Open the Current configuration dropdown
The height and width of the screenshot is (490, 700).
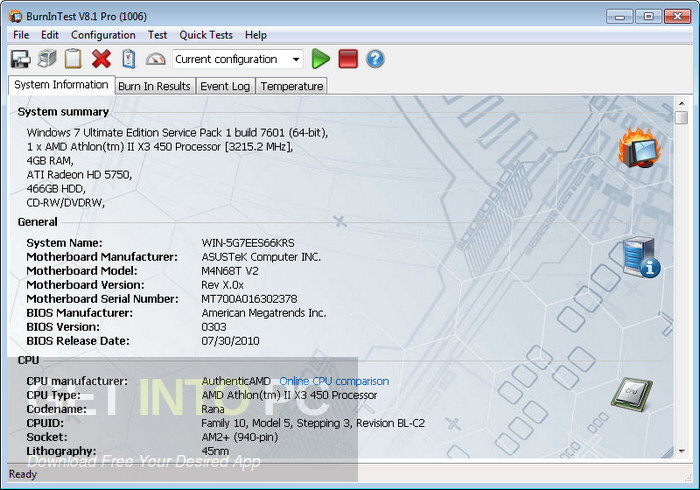(x=238, y=59)
